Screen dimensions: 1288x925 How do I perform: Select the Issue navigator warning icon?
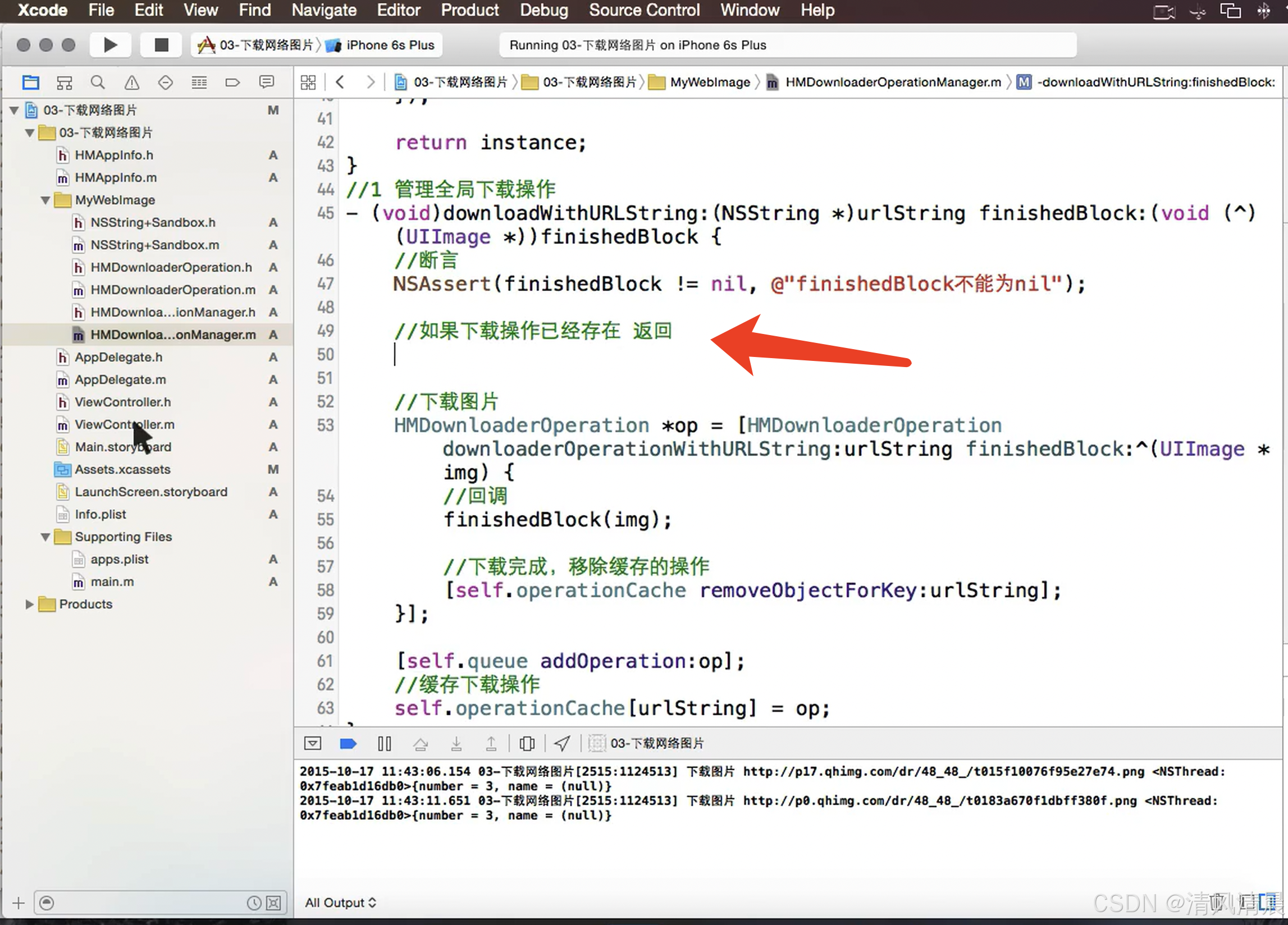coord(132,83)
